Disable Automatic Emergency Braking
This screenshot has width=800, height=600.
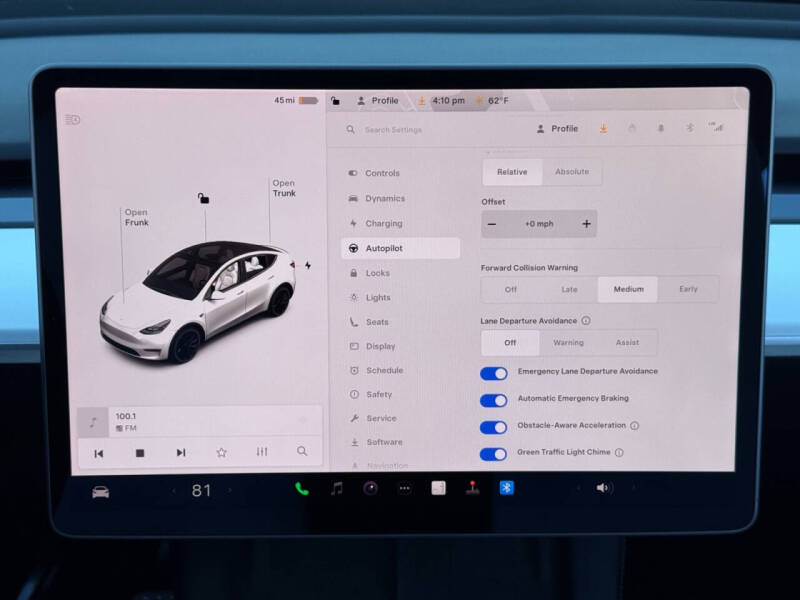[x=495, y=398]
